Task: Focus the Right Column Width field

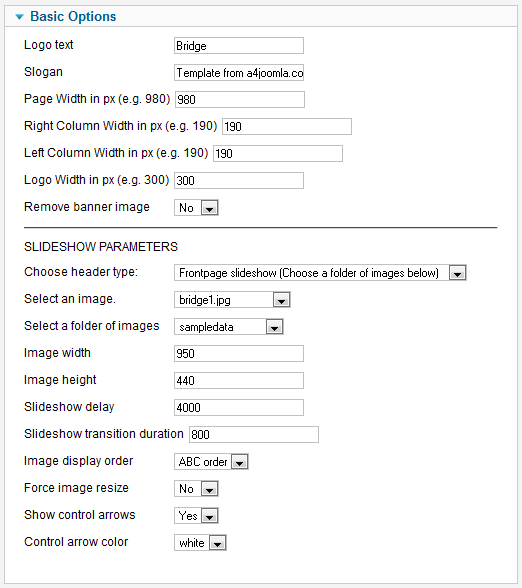Action: click(287, 127)
